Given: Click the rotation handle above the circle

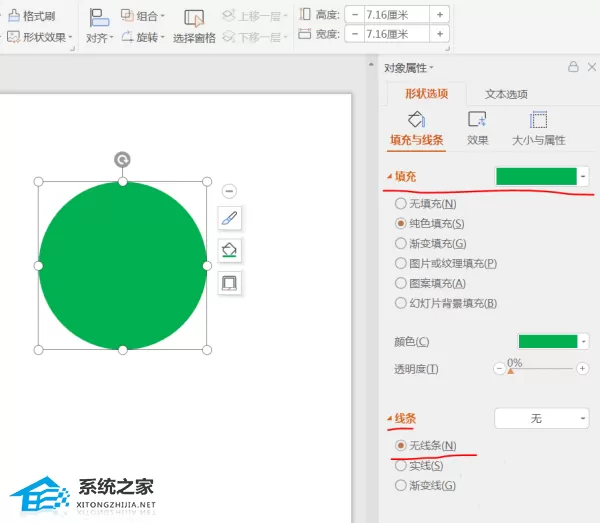Looking at the screenshot, I should [122, 160].
